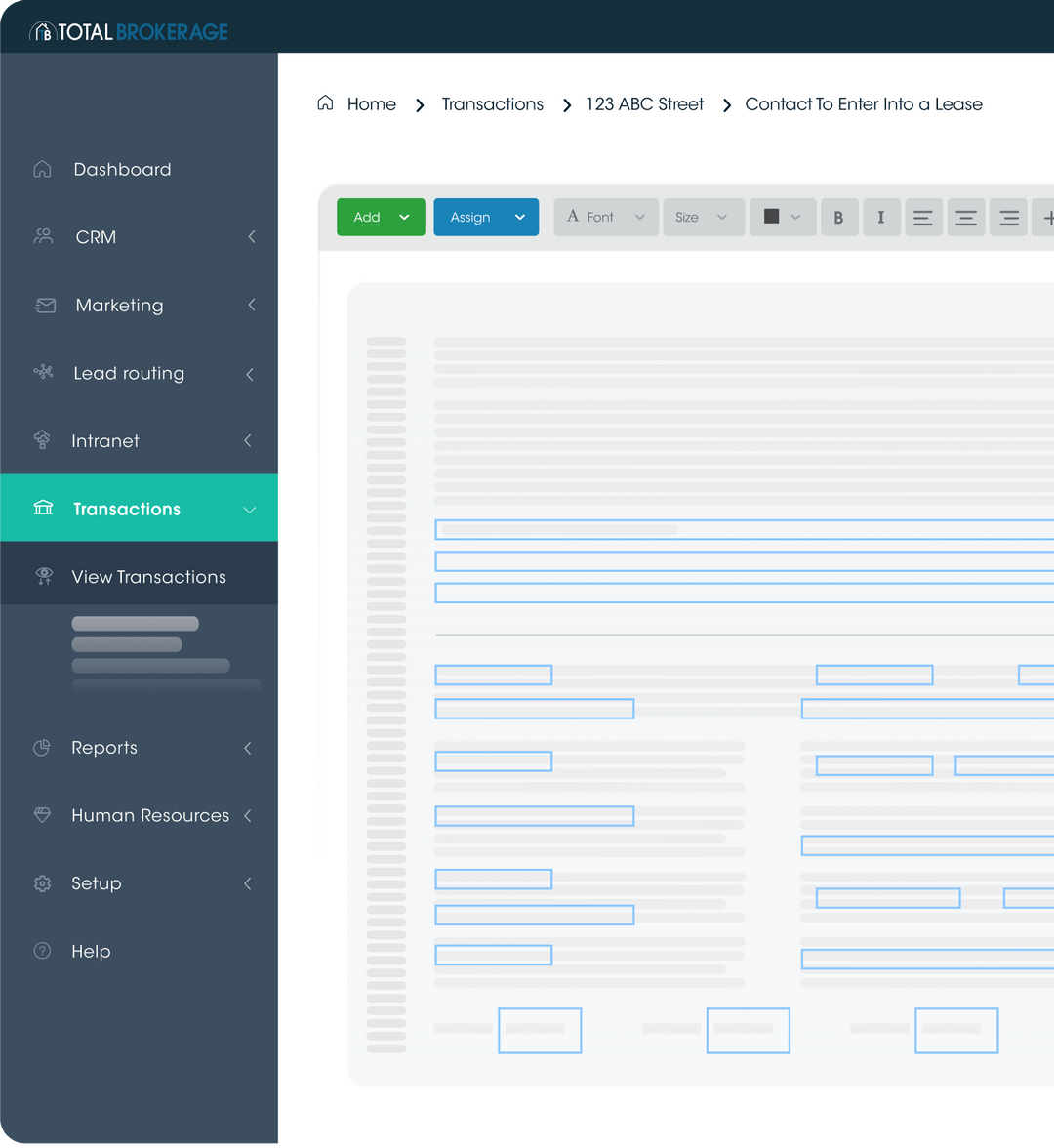Open the Size dropdown
The image size is (1054, 1148).
click(703, 217)
